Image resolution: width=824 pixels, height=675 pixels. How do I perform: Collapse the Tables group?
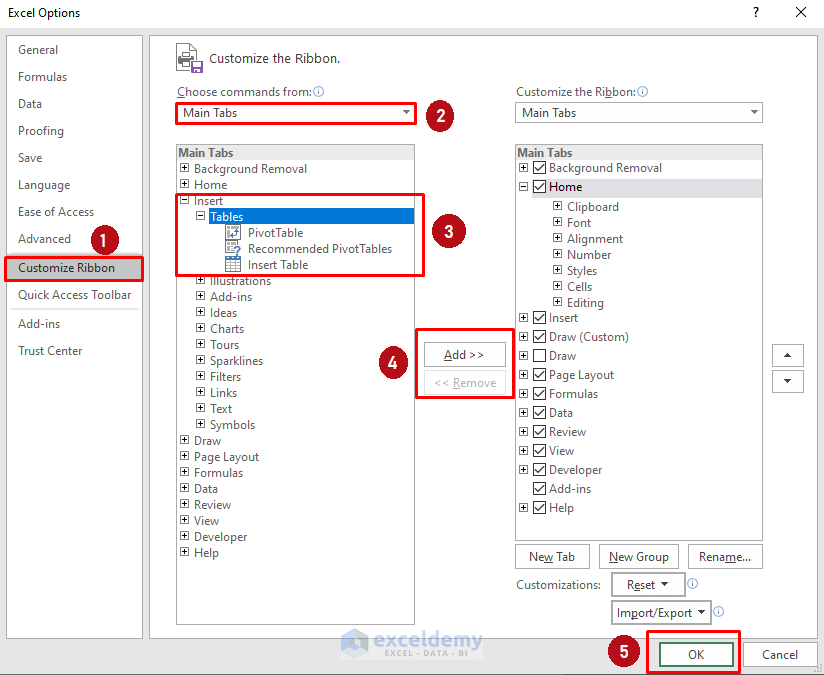(x=200, y=216)
